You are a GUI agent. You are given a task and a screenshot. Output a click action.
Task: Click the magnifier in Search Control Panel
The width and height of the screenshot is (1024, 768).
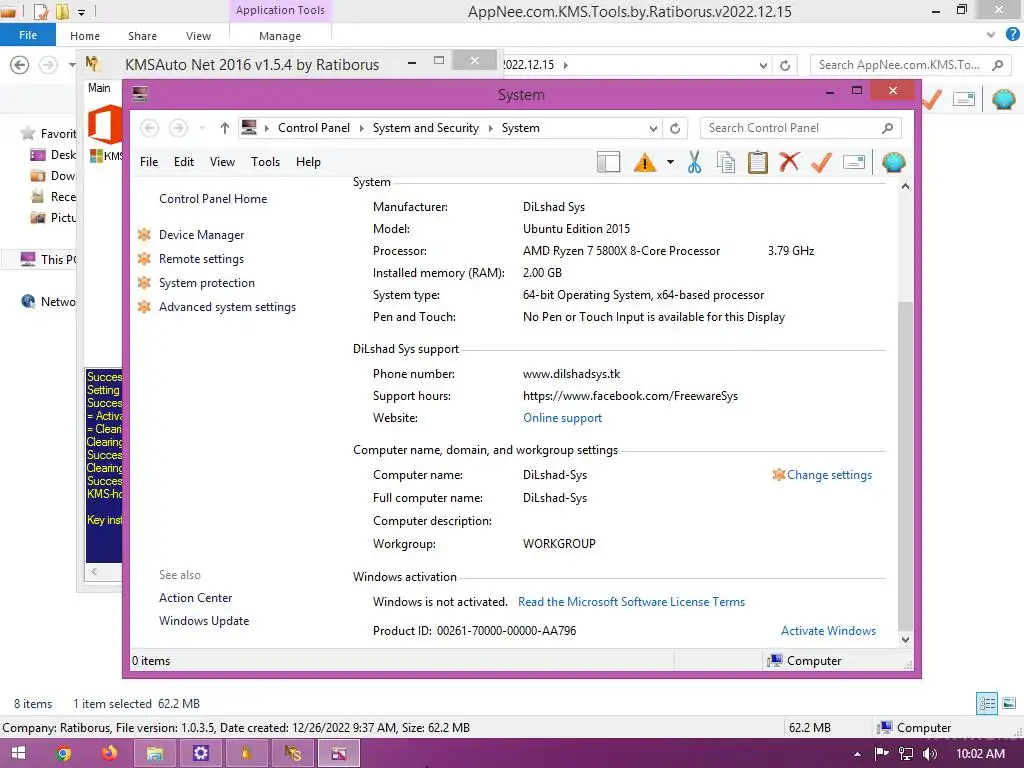point(888,128)
